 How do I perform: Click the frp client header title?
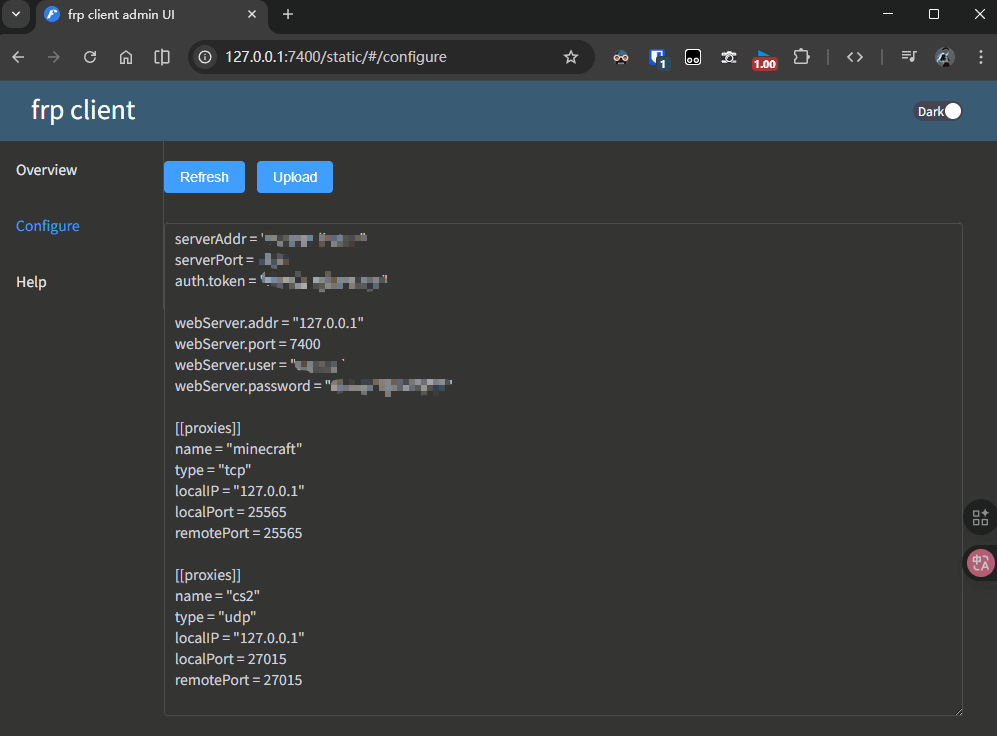point(83,111)
